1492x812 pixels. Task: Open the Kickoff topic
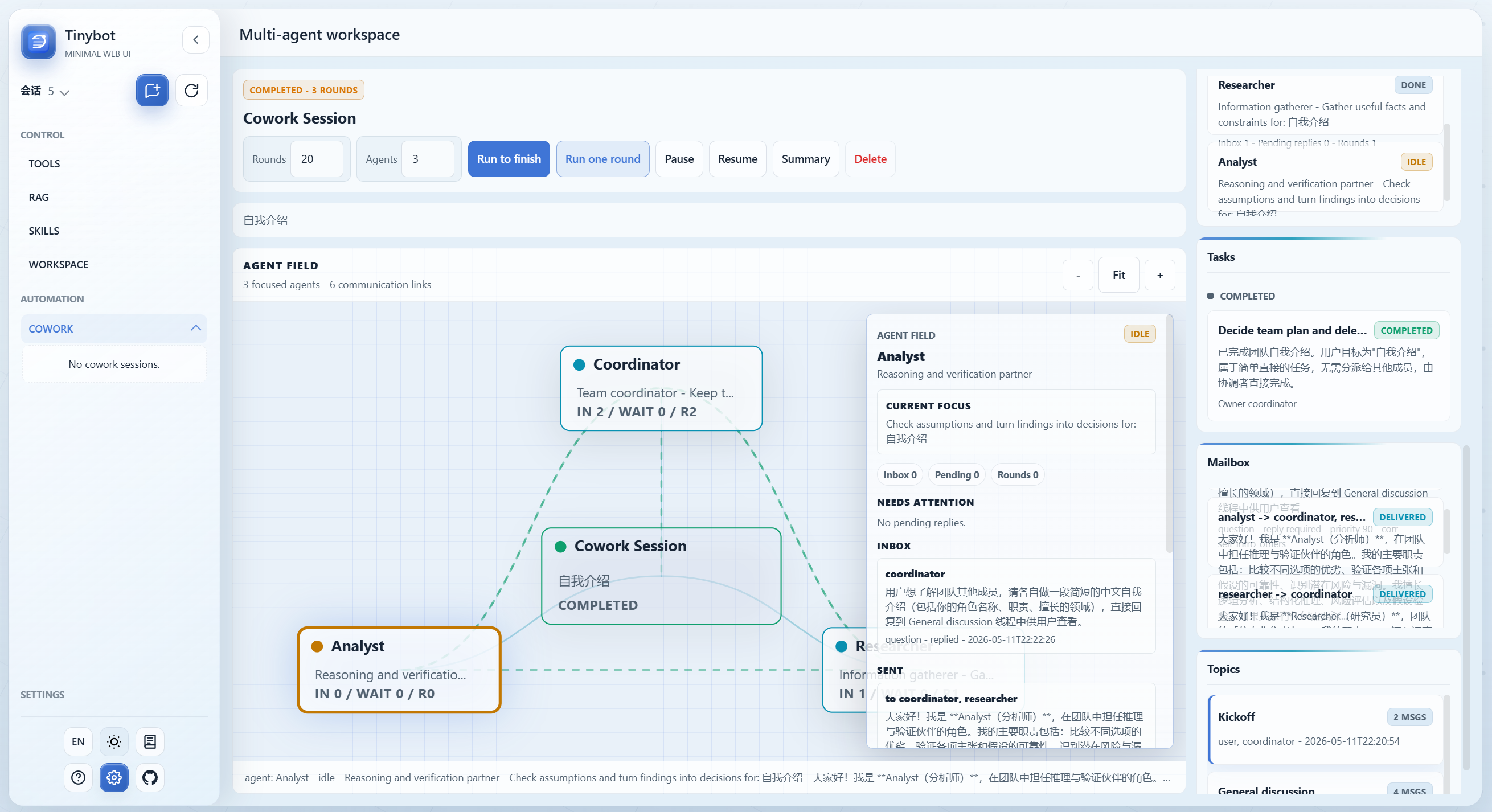[x=1325, y=729]
